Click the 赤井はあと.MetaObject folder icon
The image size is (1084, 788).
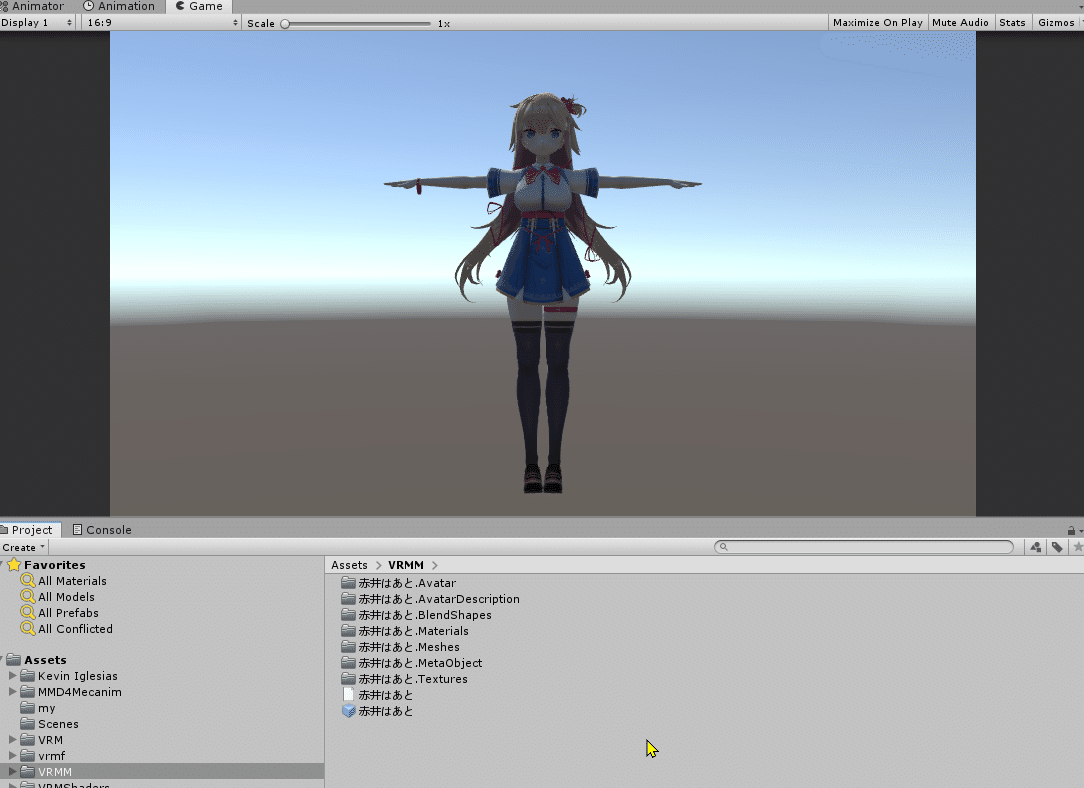[348, 662]
